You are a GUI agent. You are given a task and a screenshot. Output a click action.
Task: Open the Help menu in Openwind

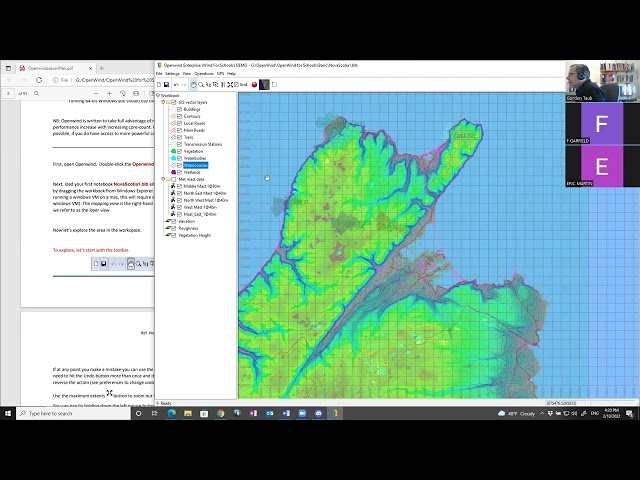pyautogui.click(x=231, y=73)
